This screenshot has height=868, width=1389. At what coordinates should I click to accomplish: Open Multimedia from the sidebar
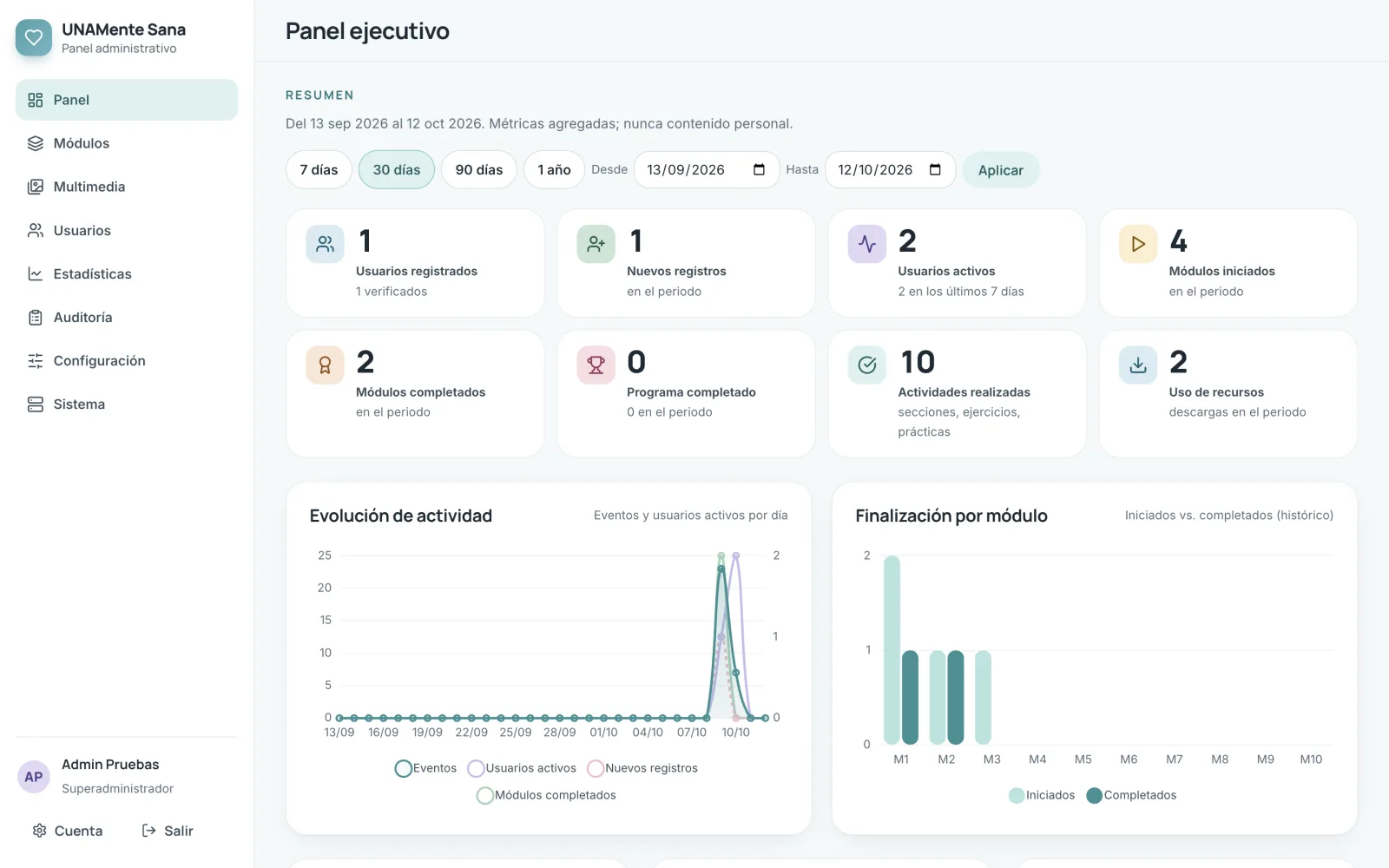pos(127,187)
